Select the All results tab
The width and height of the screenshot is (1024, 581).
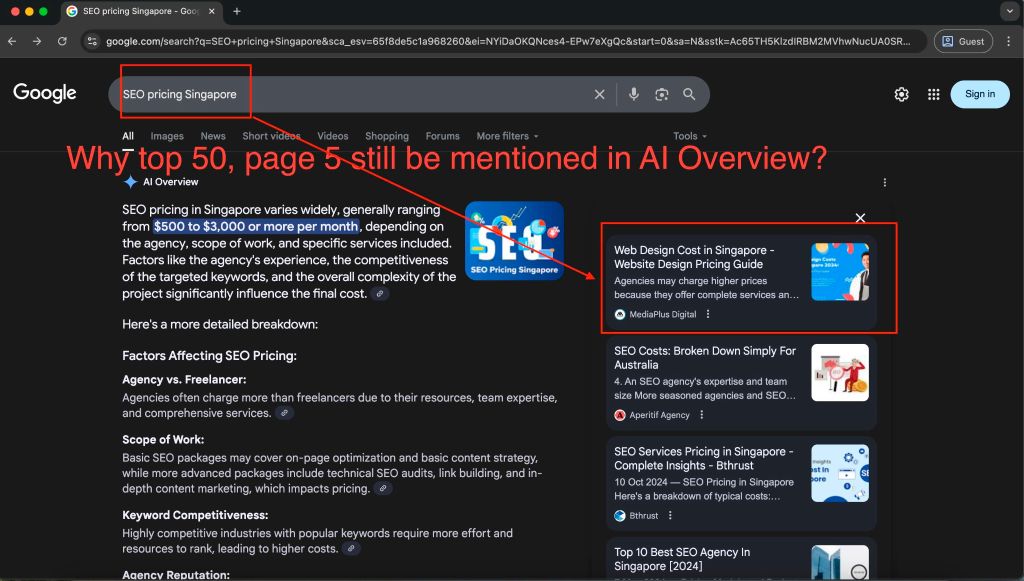pos(128,136)
